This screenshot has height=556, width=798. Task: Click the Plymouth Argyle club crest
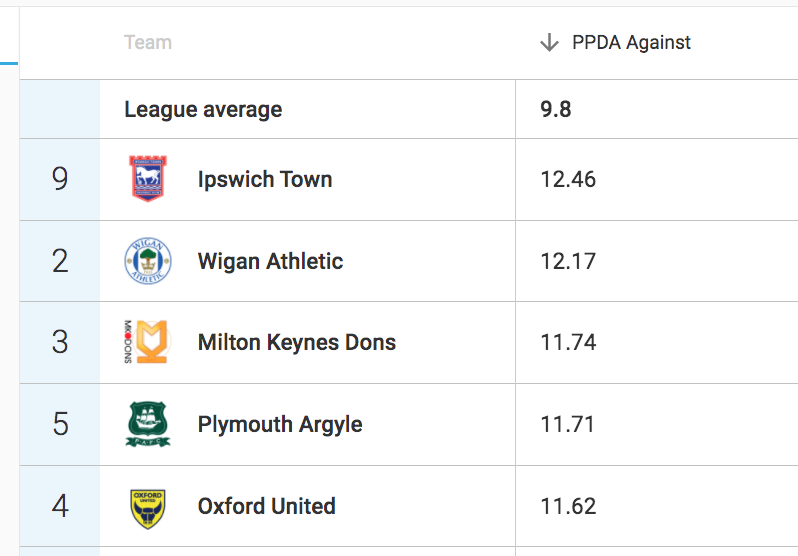(x=147, y=424)
